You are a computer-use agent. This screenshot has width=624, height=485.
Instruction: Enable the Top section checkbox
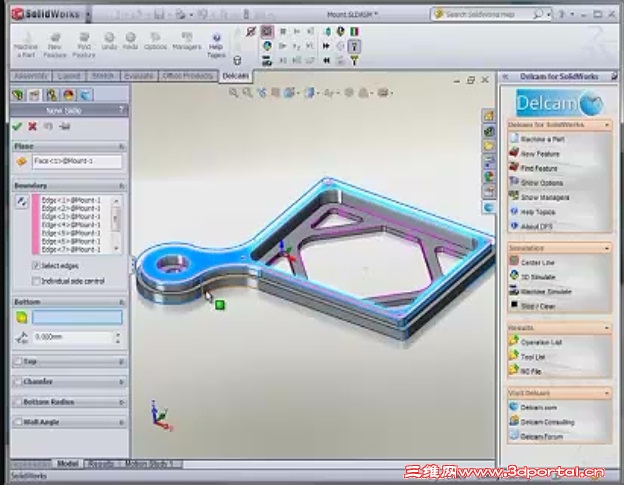click(x=18, y=361)
